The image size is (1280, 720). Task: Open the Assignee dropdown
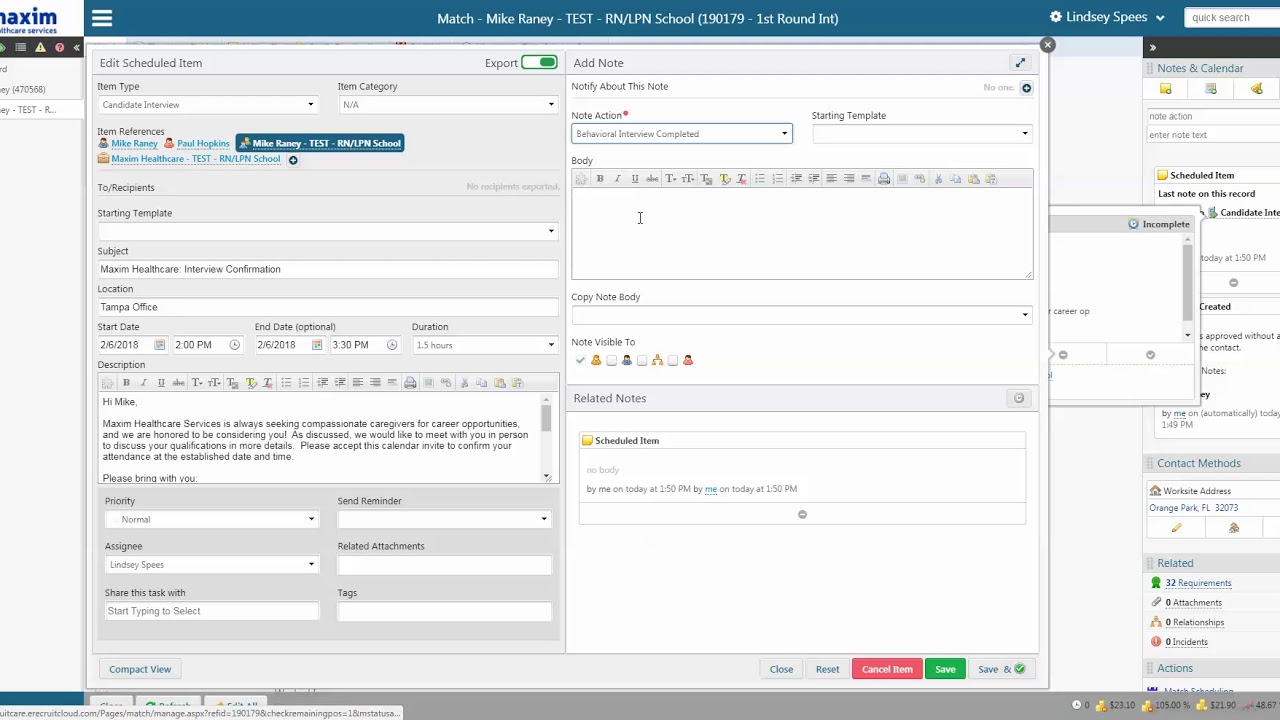point(211,565)
